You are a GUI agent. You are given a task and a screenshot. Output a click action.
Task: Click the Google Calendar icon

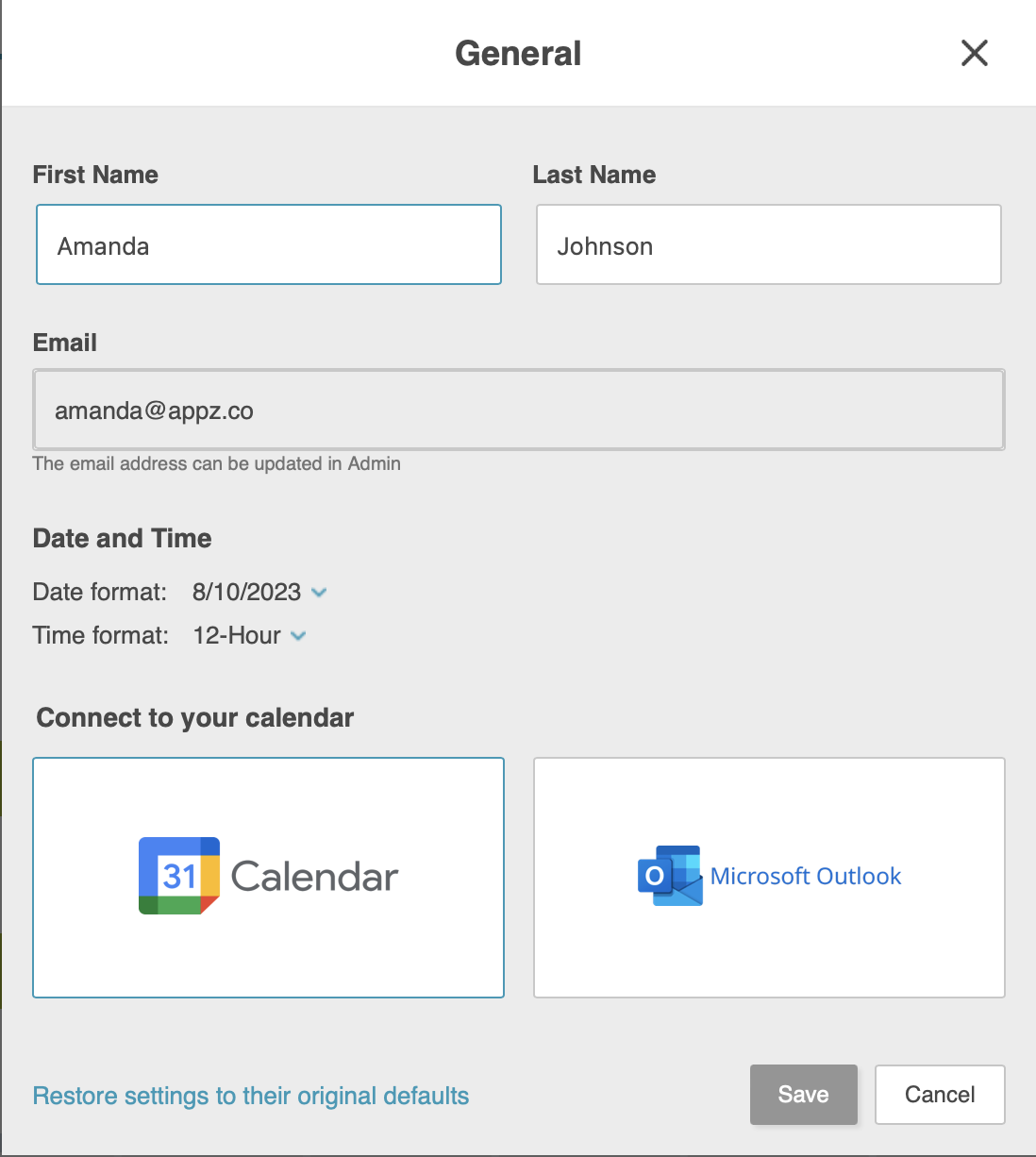[x=179, y=876]
